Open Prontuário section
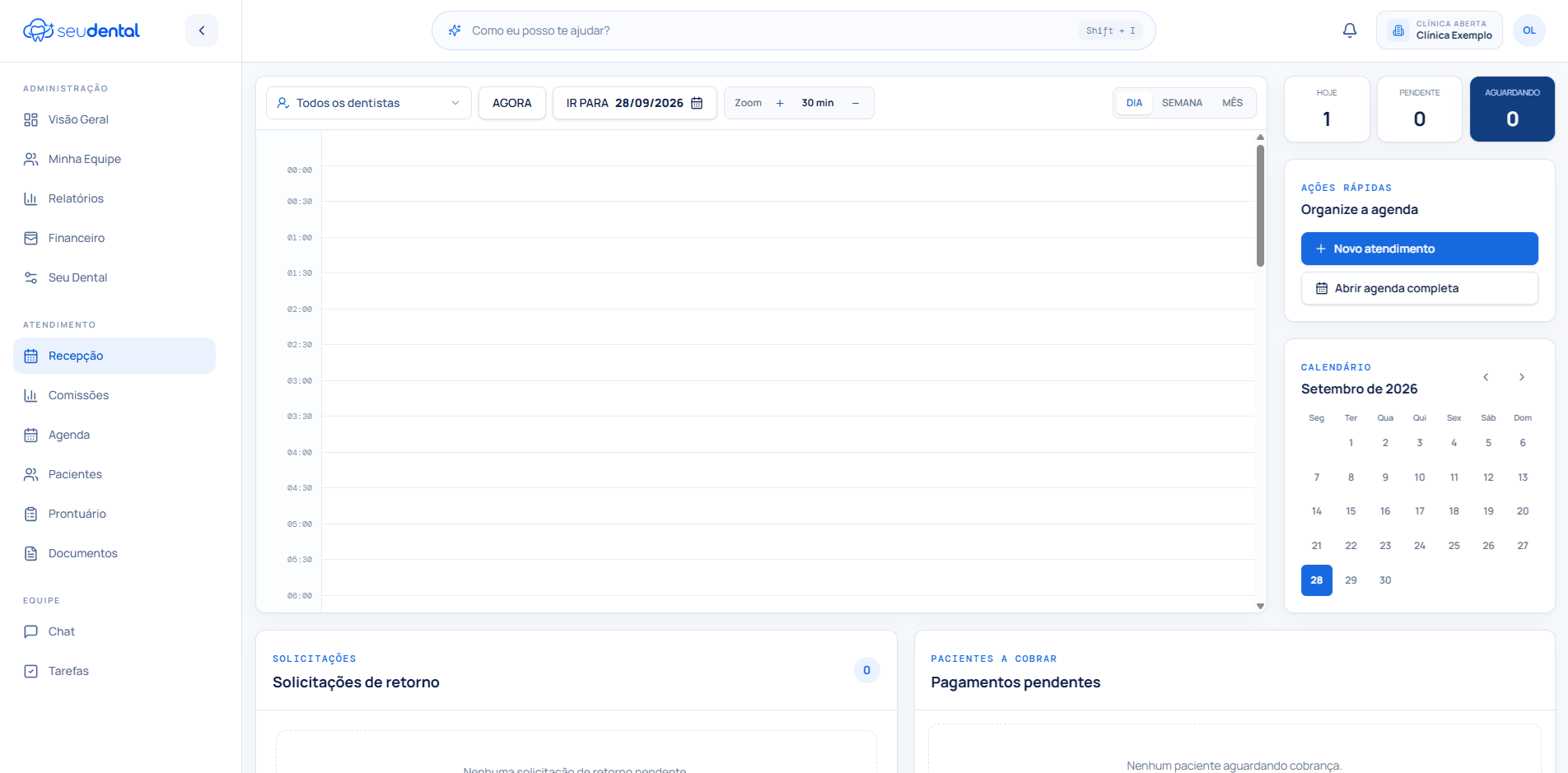Viewport: 1568px width, 773px height. point(114,514)
